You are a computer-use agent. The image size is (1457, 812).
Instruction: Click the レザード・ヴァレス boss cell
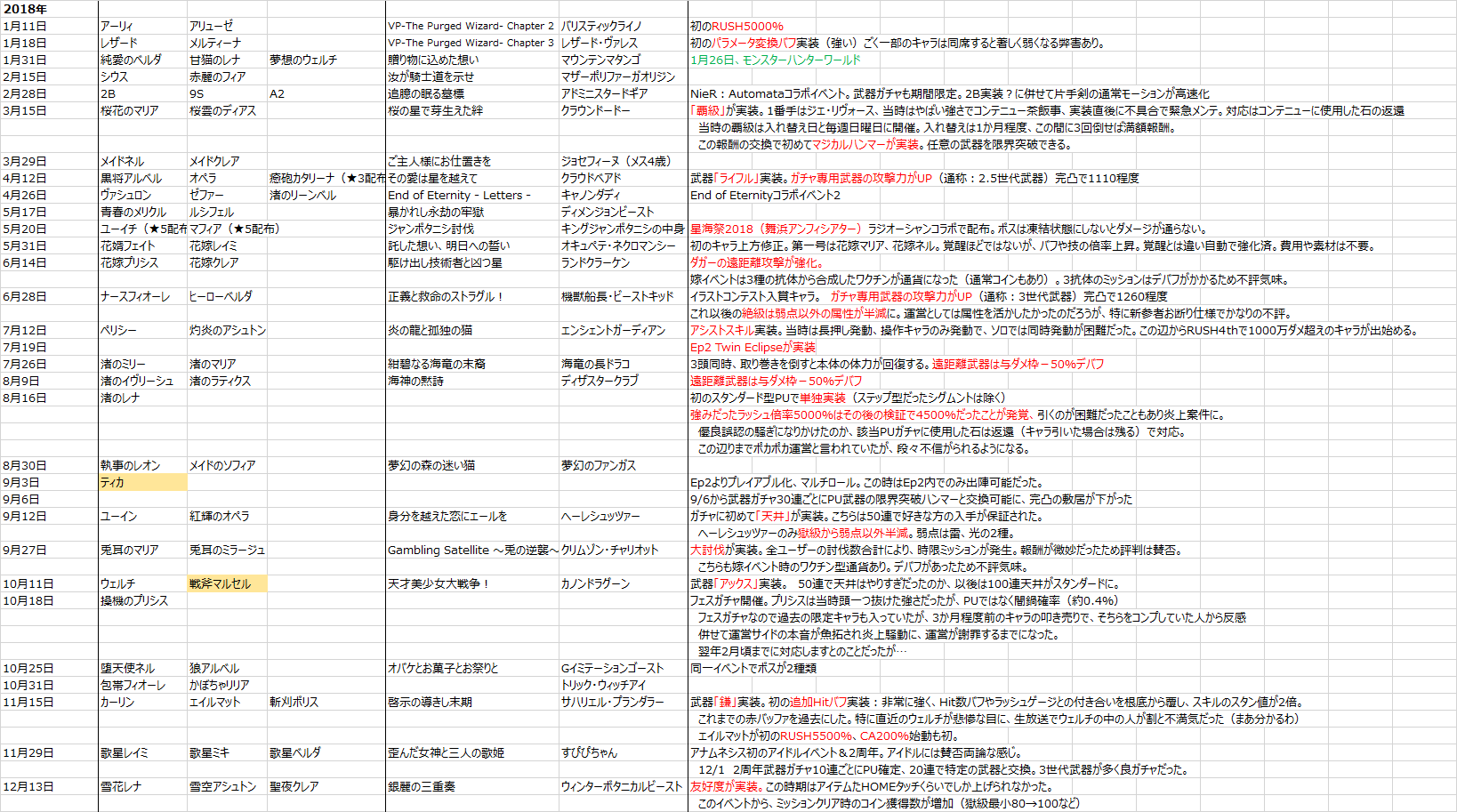pos(623,43)
